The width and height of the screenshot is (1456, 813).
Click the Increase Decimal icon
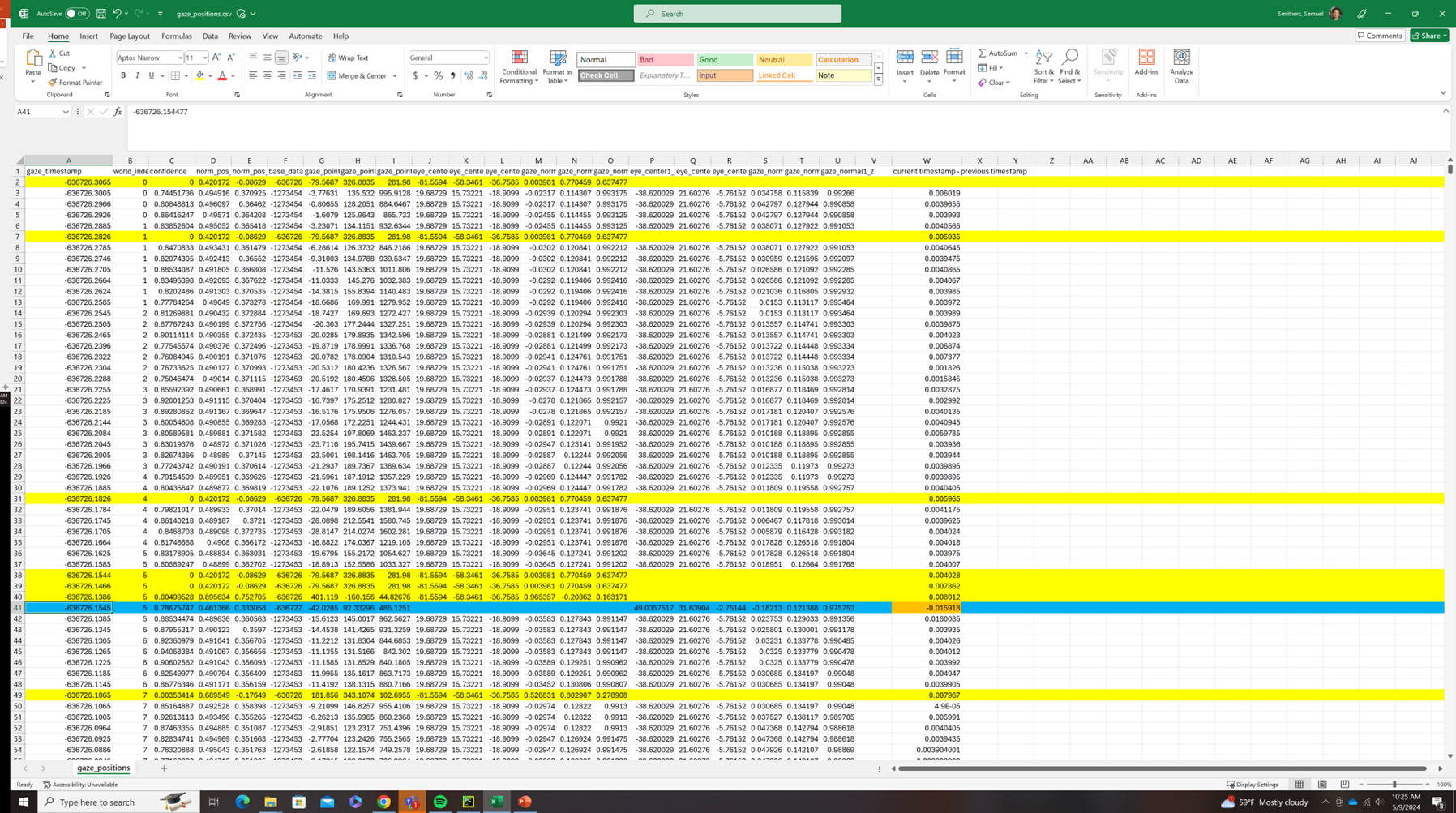(469, 75)
